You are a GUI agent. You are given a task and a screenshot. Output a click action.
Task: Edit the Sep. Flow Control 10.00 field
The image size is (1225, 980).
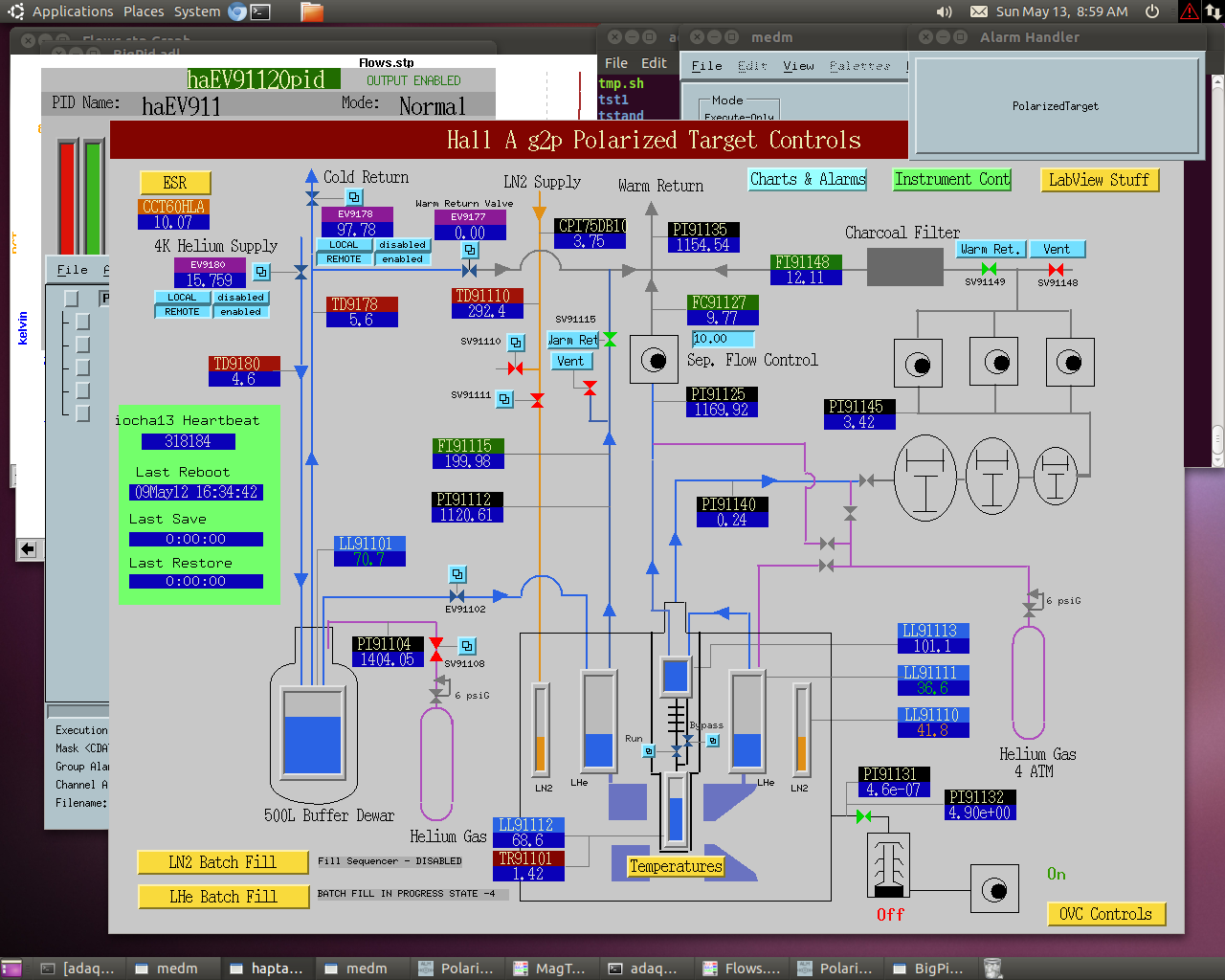click(723, 339)
